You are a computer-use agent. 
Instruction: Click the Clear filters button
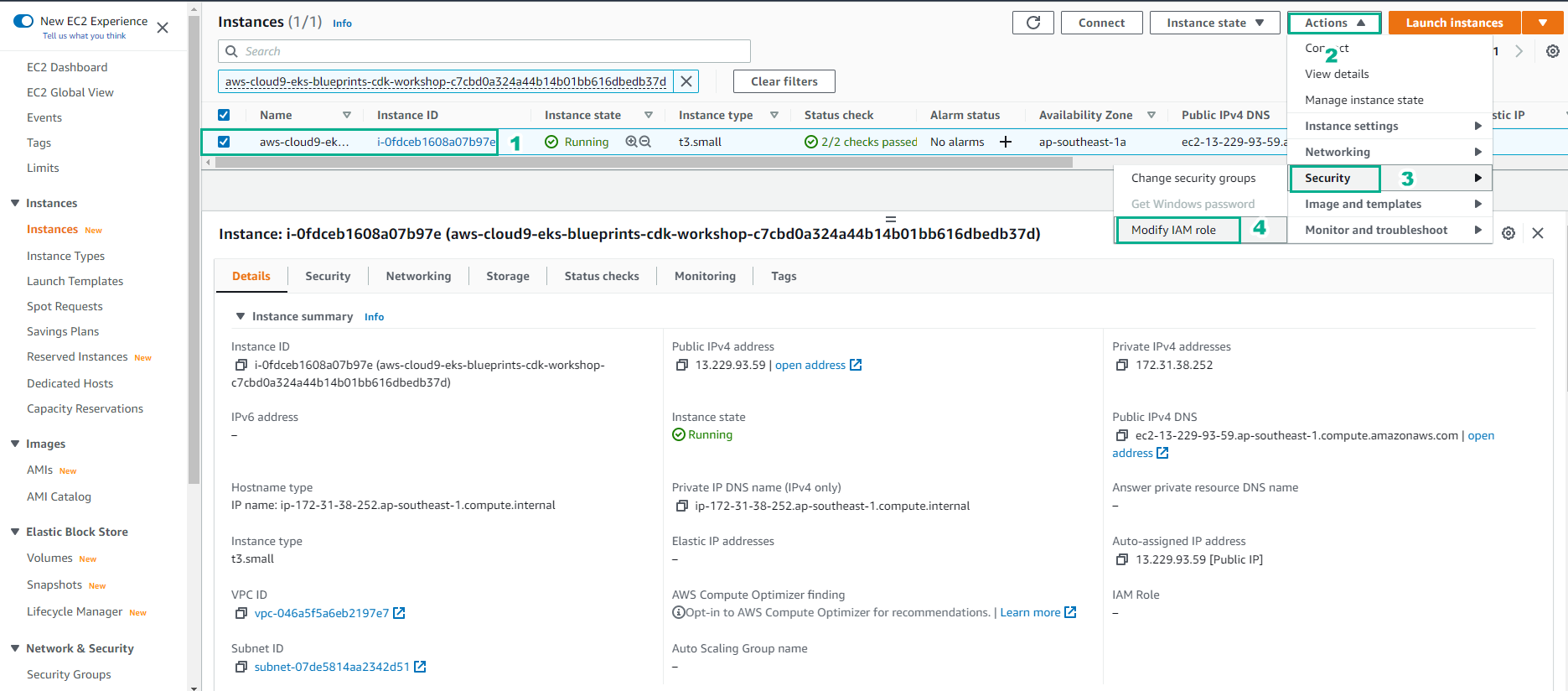(x=784, y=81)
